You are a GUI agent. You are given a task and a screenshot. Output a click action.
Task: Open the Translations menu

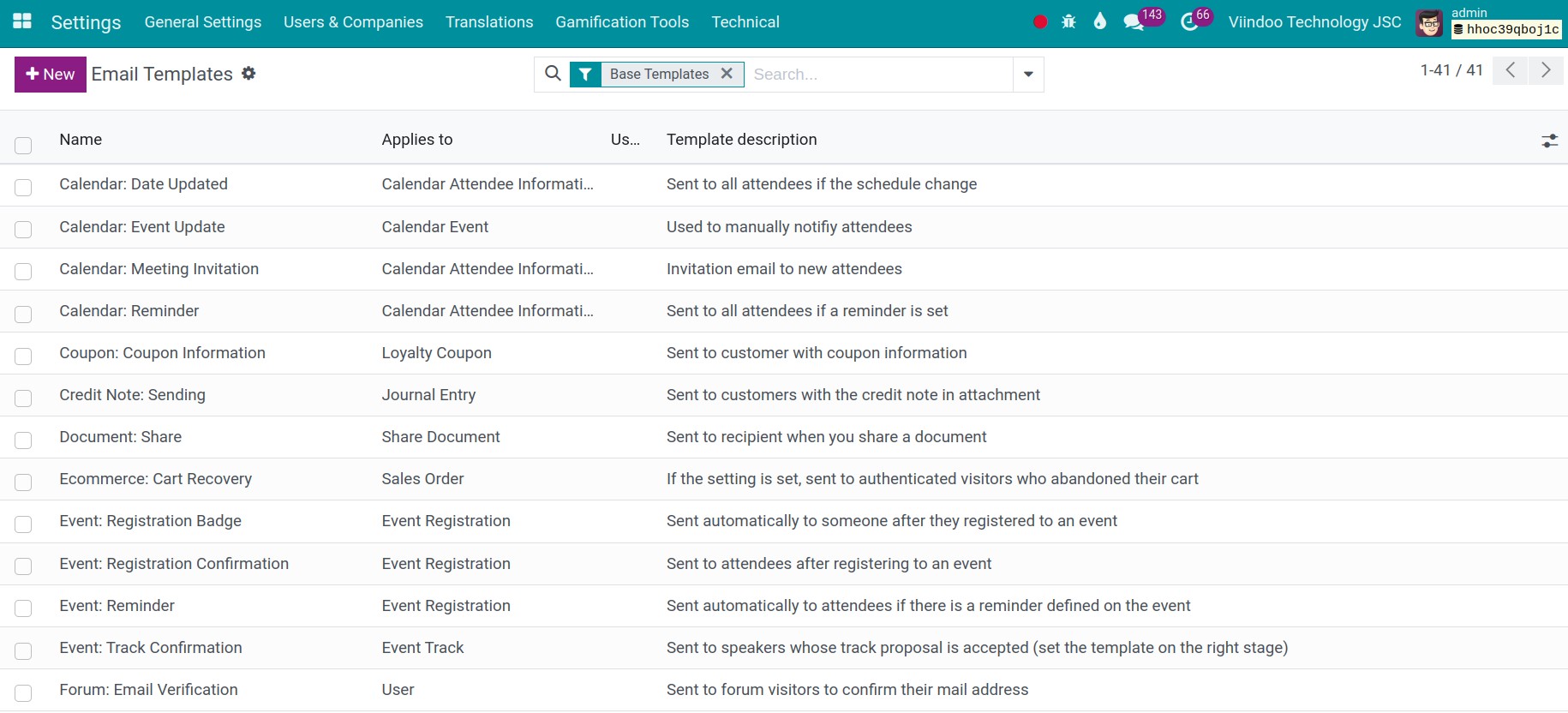[489, 22]
